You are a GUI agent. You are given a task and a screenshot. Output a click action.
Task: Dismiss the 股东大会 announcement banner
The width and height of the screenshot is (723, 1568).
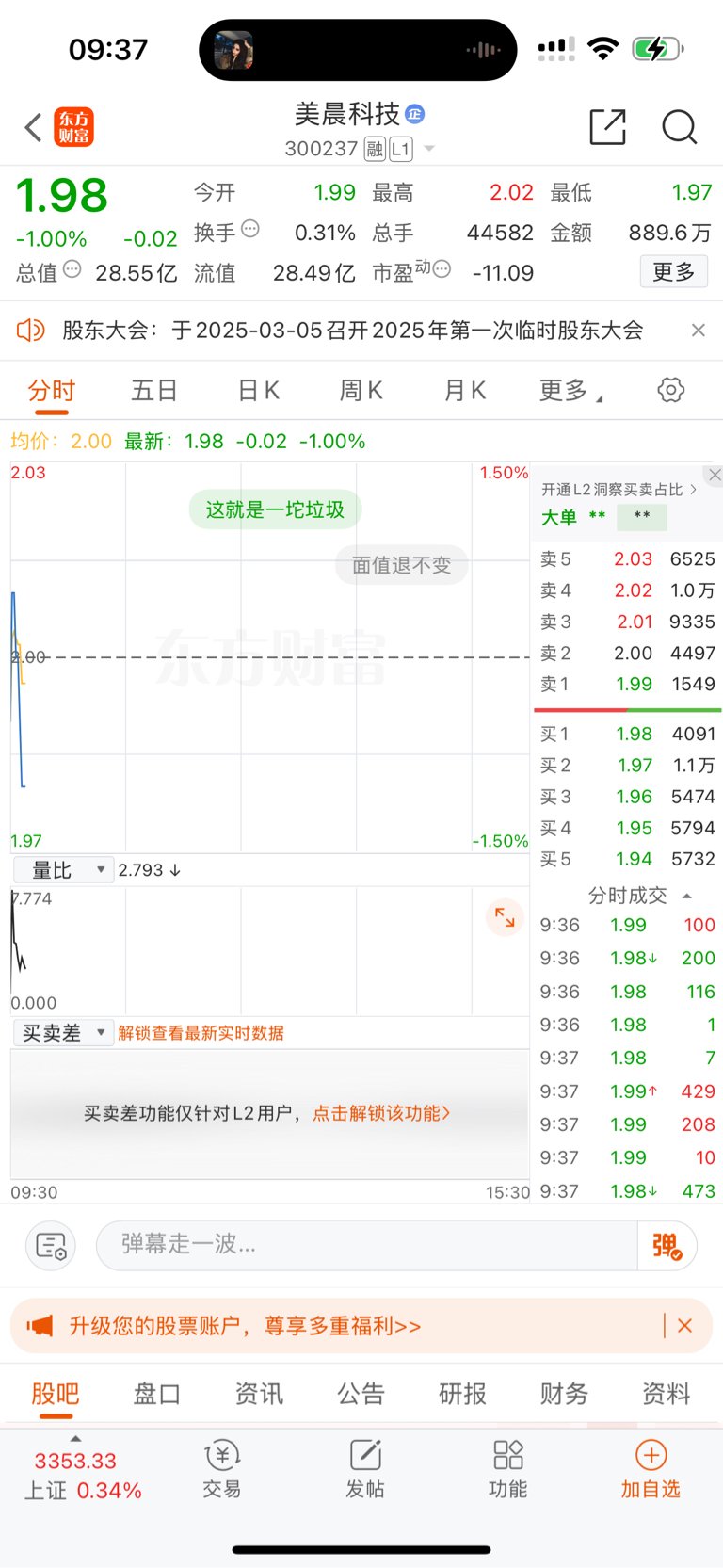click(699, 330)
